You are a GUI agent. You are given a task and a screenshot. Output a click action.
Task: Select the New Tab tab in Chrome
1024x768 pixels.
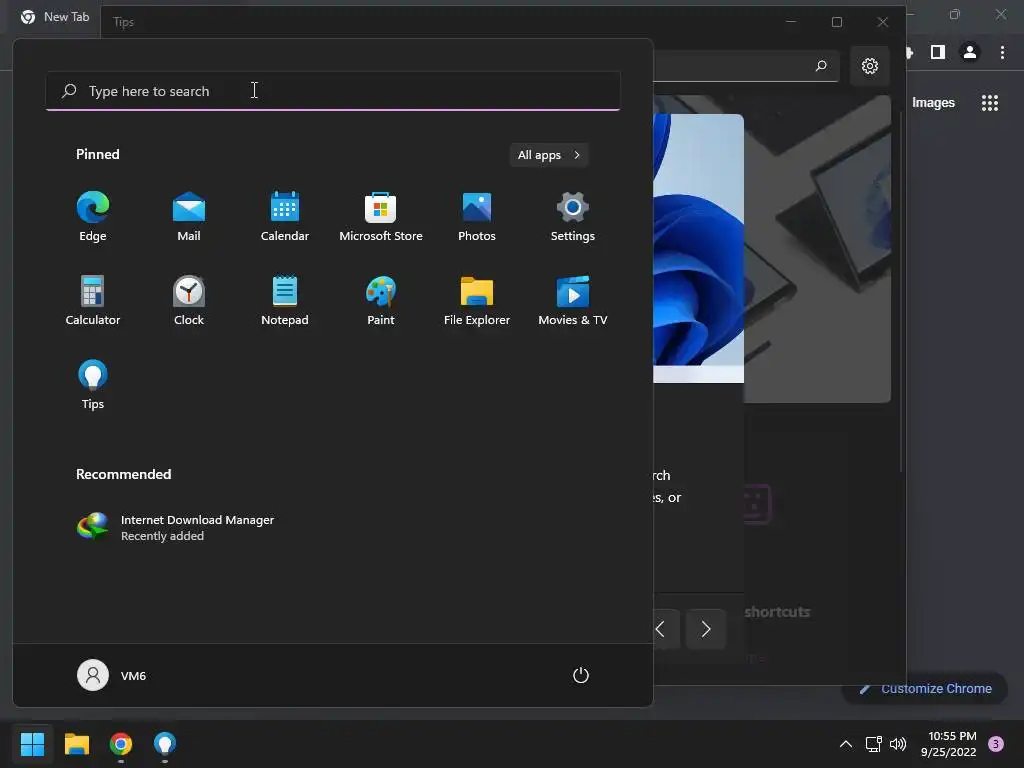coord(56,17)
